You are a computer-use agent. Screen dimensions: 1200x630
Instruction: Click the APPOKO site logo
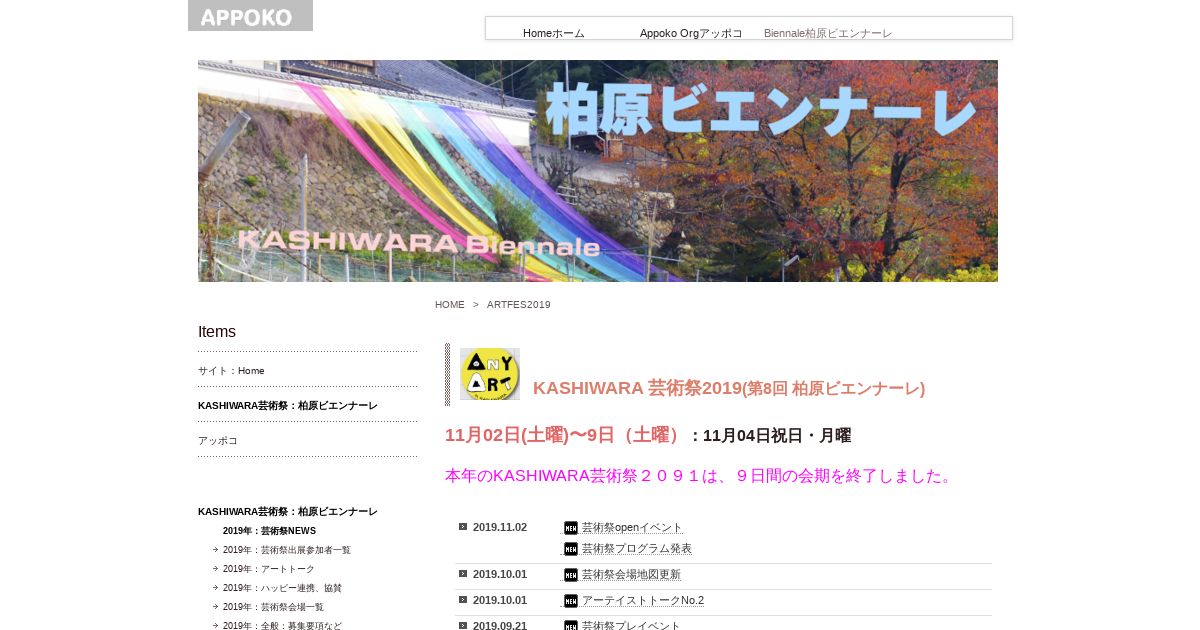pyautogui.click(x=250, y=16)
